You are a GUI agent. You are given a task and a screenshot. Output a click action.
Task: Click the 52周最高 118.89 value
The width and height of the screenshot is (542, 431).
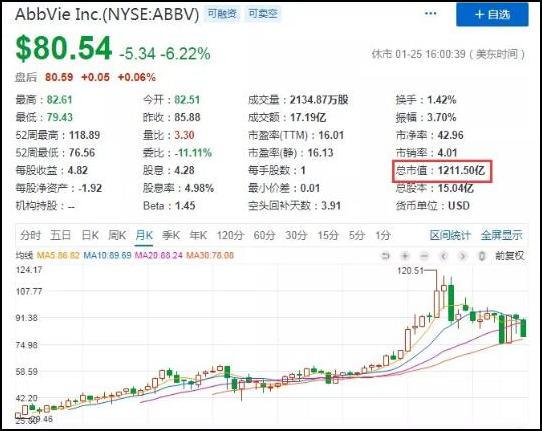(84, 135)
